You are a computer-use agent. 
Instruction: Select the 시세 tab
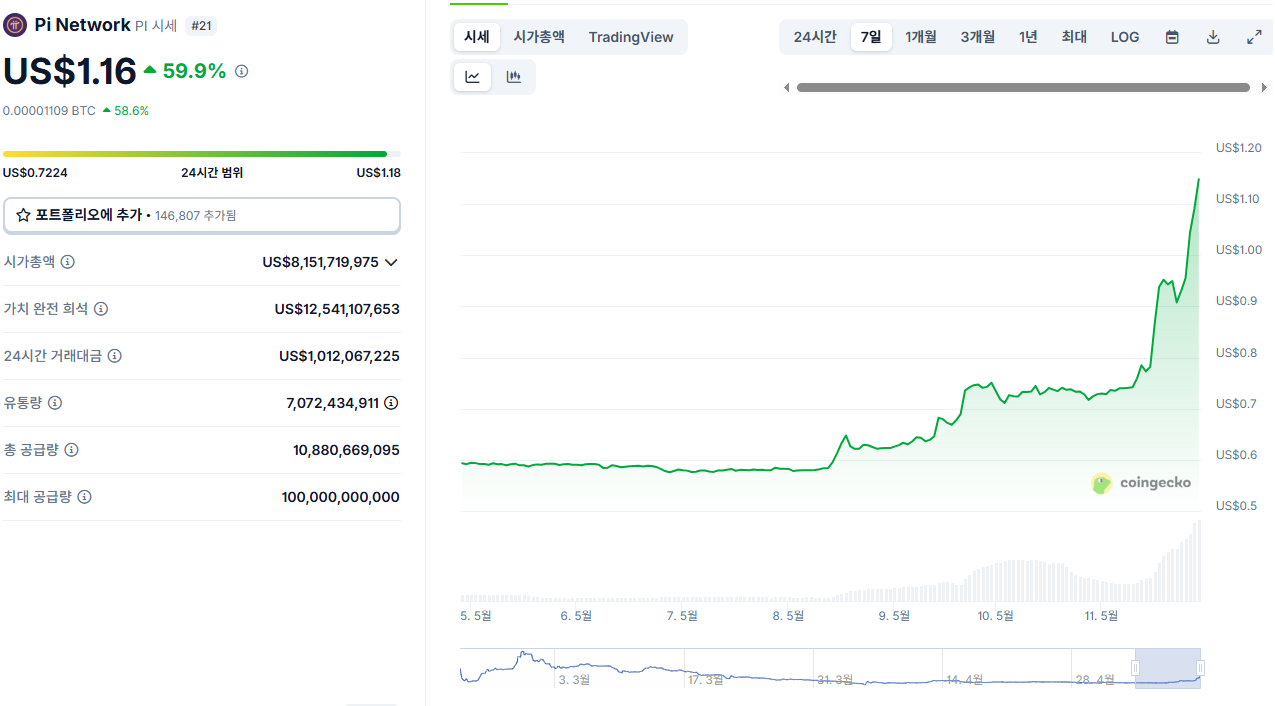pyautogui.click(x=477, y=37)
